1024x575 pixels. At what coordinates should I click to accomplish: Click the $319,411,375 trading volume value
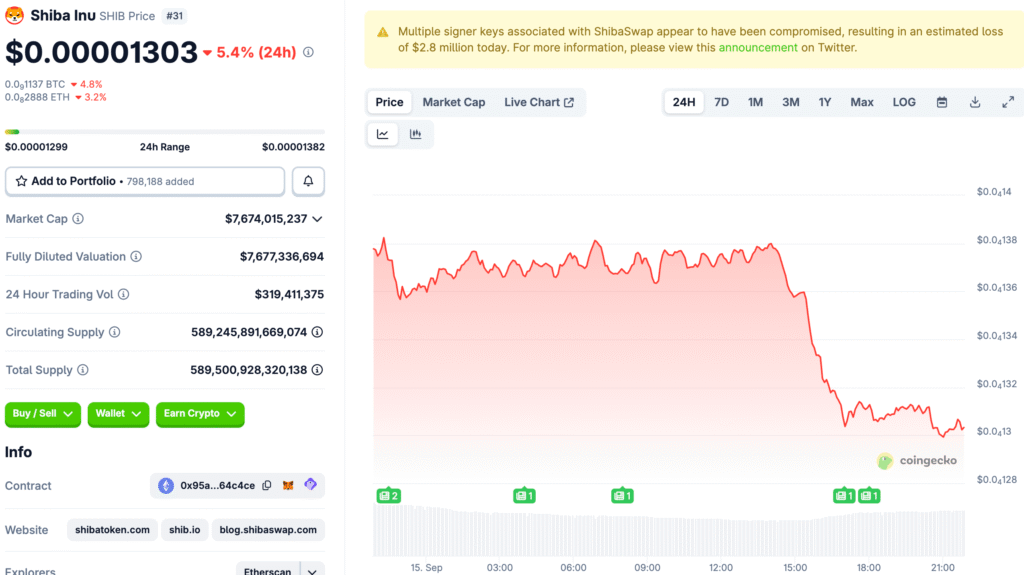[289, 295]
